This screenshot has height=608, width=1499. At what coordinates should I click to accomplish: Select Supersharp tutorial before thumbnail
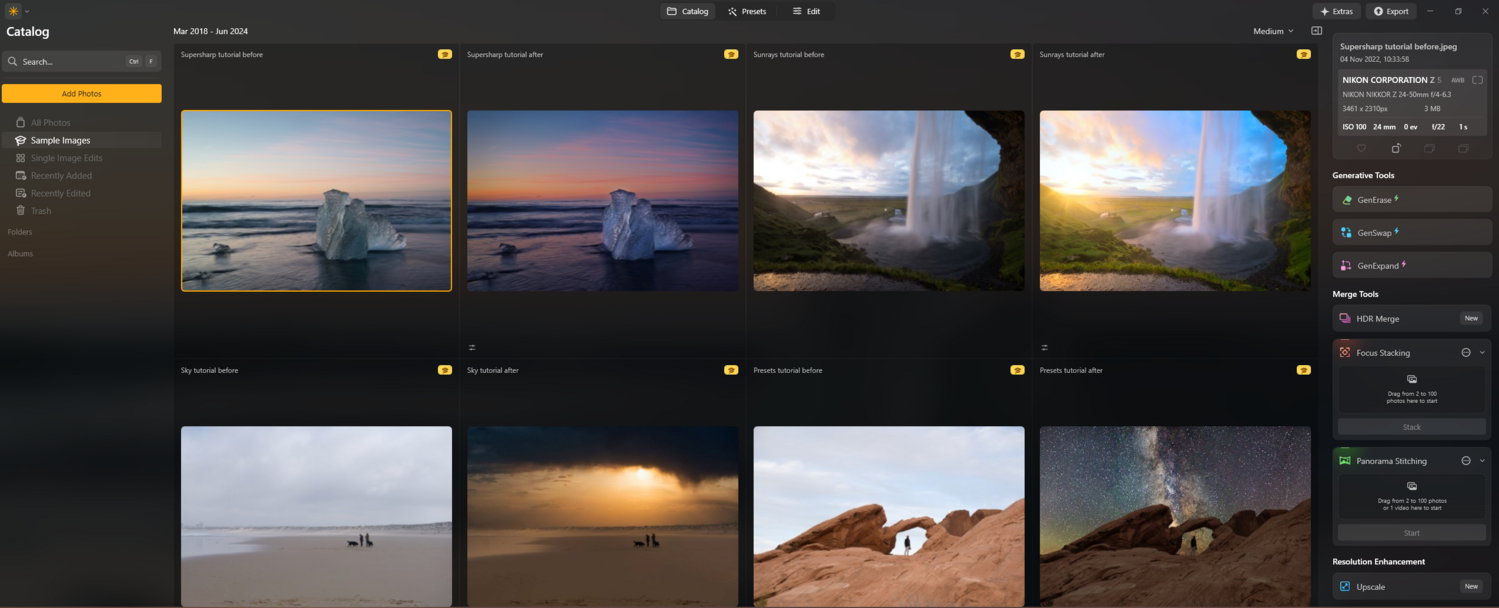[316, 201]
